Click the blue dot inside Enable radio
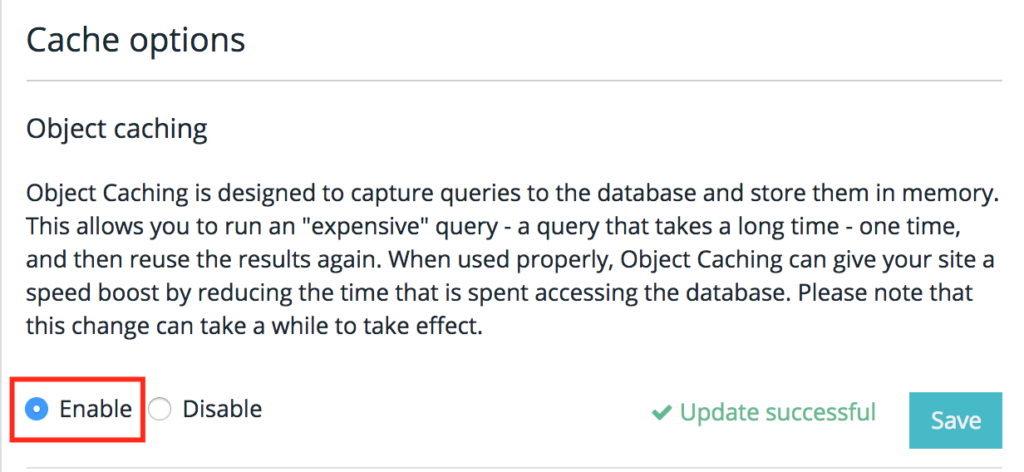The image size is (1024, 472). pos(37,409)
